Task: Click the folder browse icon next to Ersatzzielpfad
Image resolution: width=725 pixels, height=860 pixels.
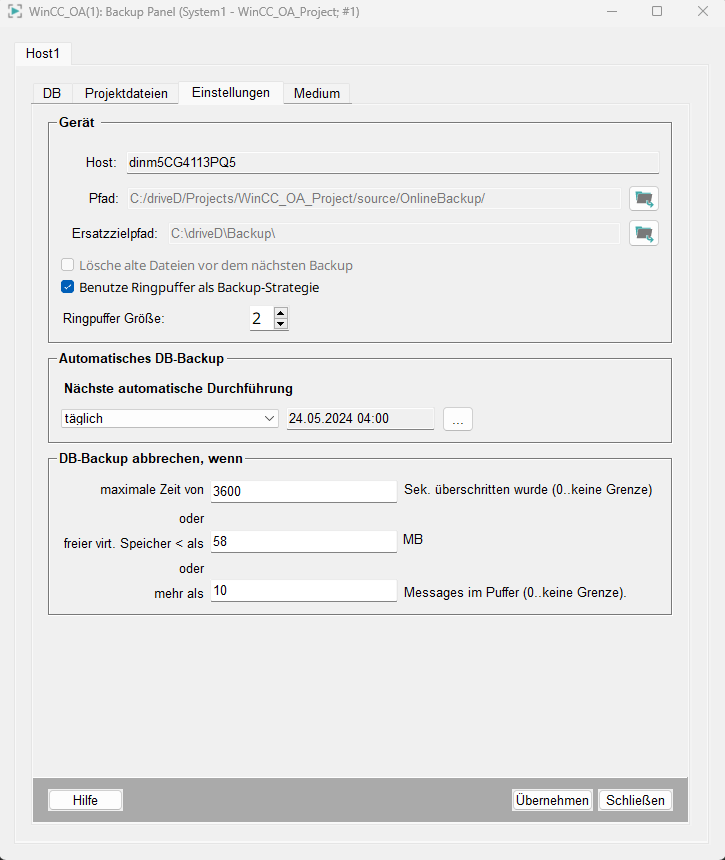Action: click(x=643, y=234)
